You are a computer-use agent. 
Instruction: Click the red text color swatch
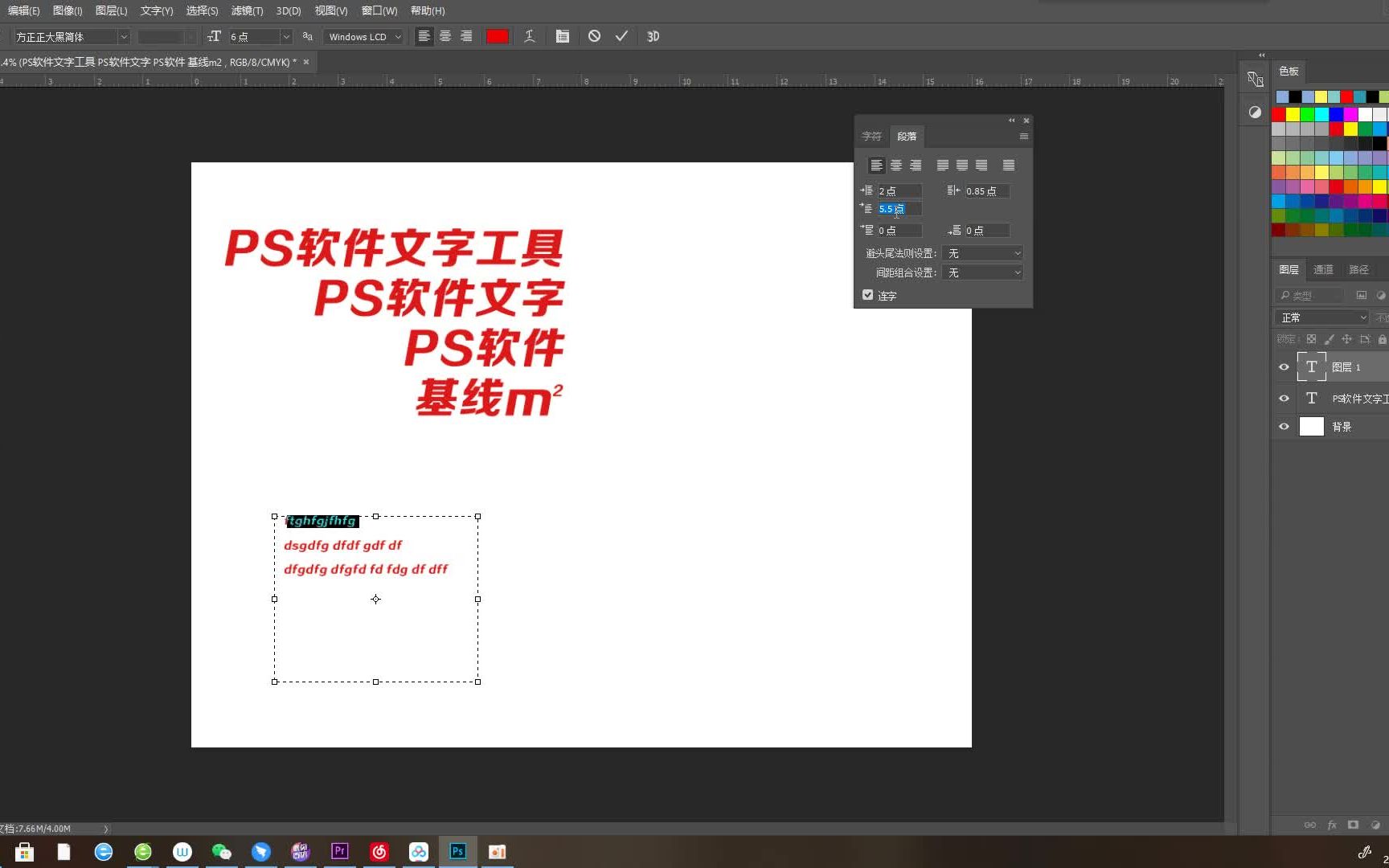tap(497, 36)
